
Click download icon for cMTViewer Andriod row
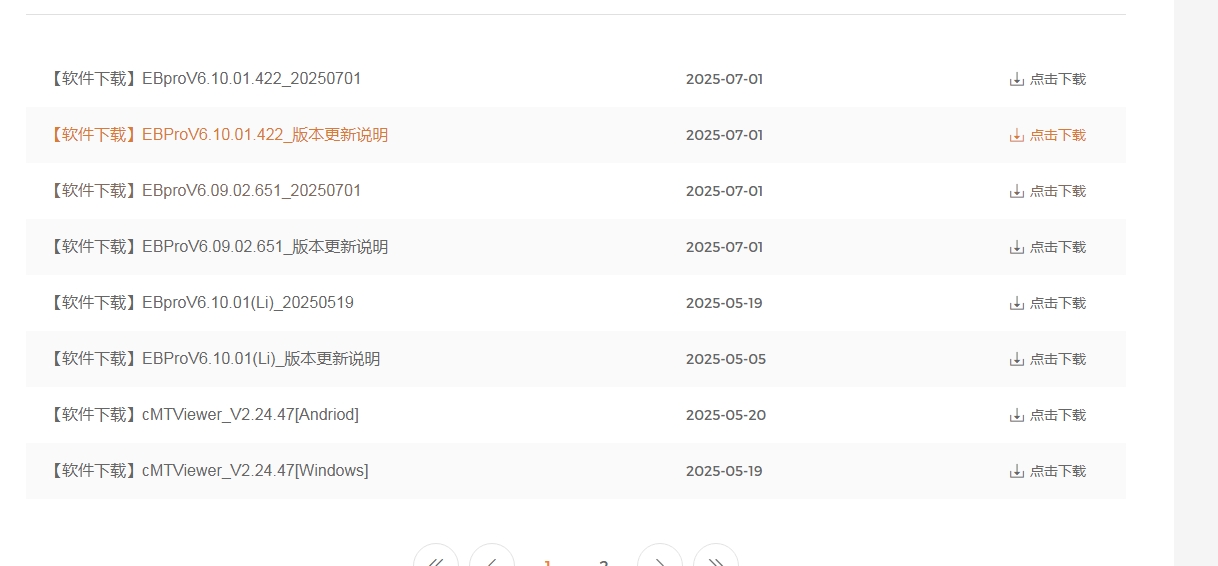(1017, 415)
